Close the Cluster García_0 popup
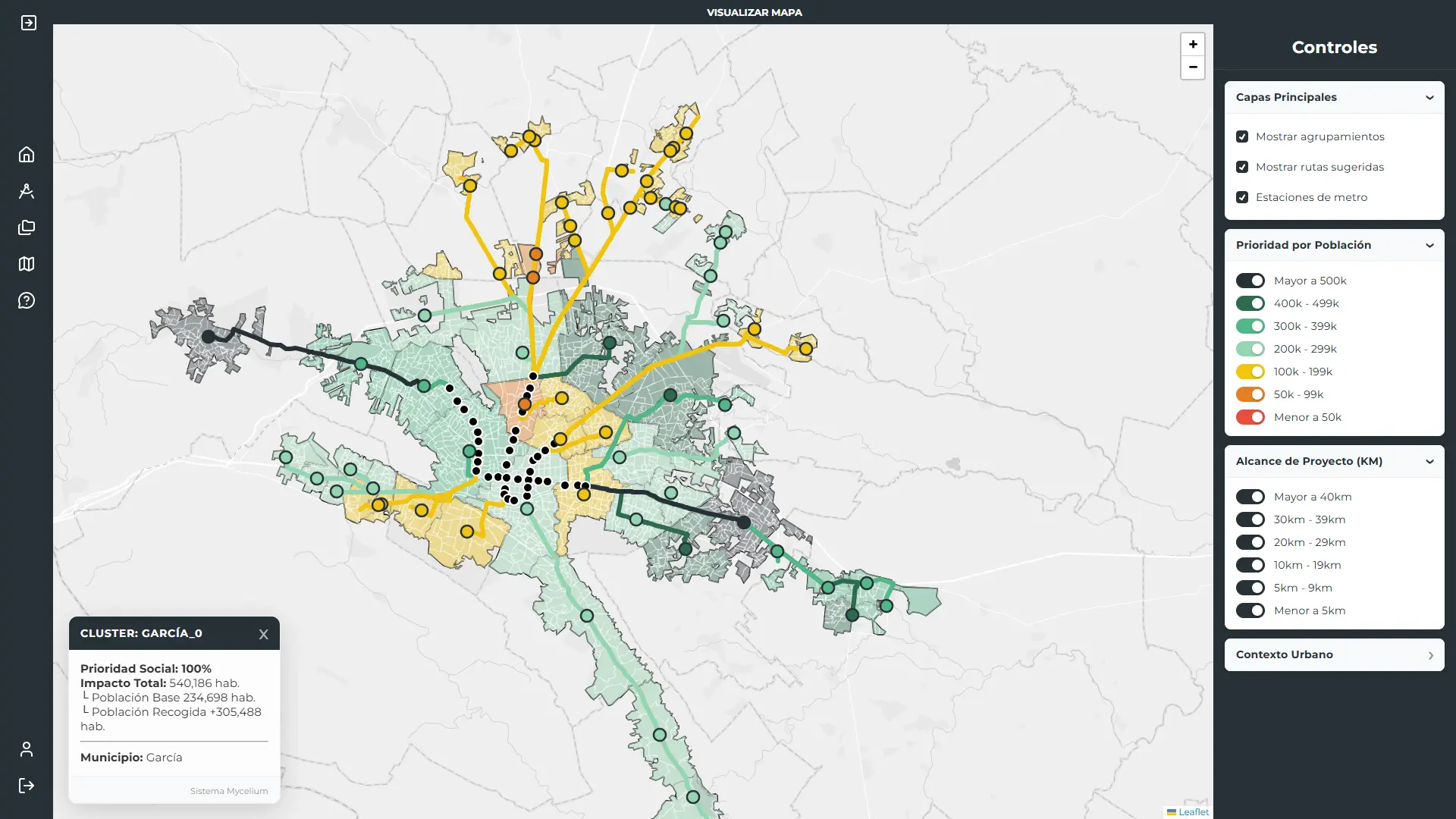 pyautogui.click(x=263, y=634)
